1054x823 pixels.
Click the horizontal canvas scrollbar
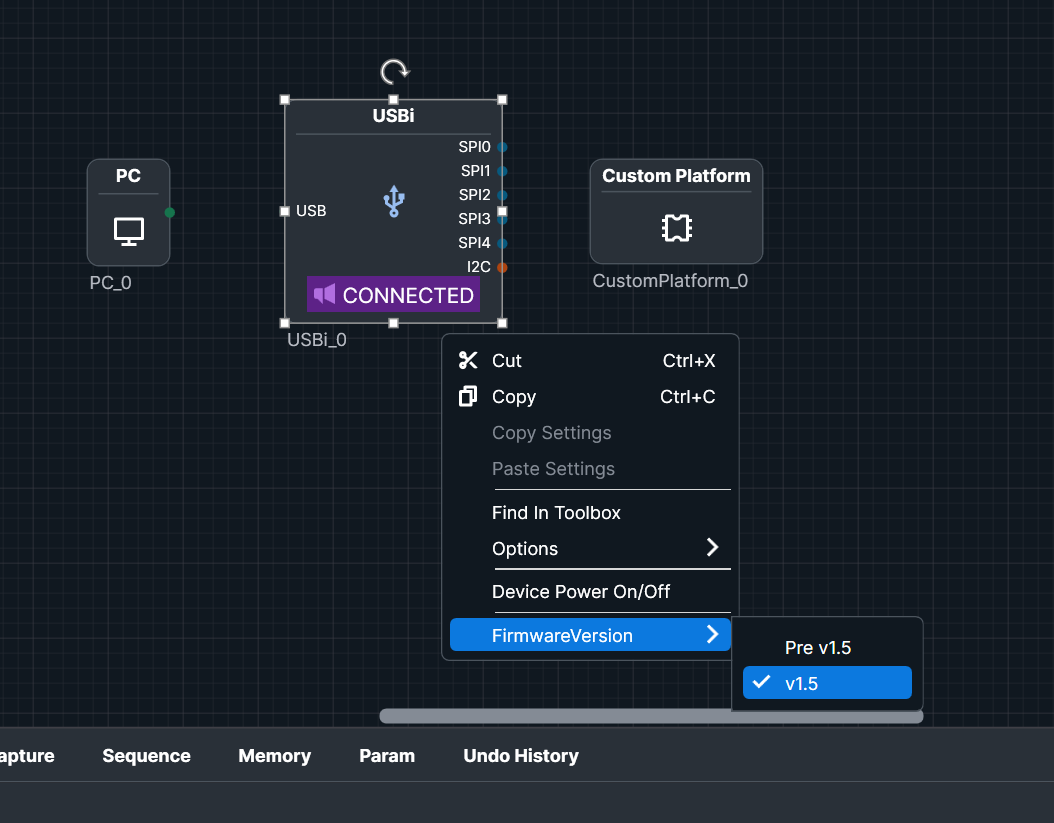click(x=651, y=716)
